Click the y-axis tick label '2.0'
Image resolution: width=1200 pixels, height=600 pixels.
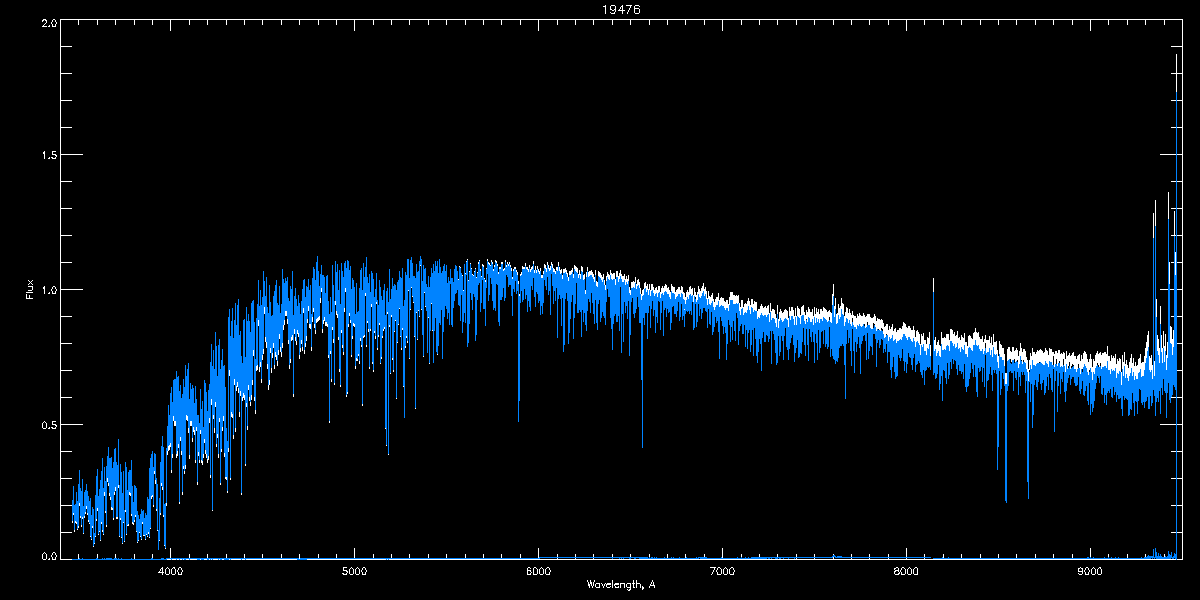click(48, 22)
